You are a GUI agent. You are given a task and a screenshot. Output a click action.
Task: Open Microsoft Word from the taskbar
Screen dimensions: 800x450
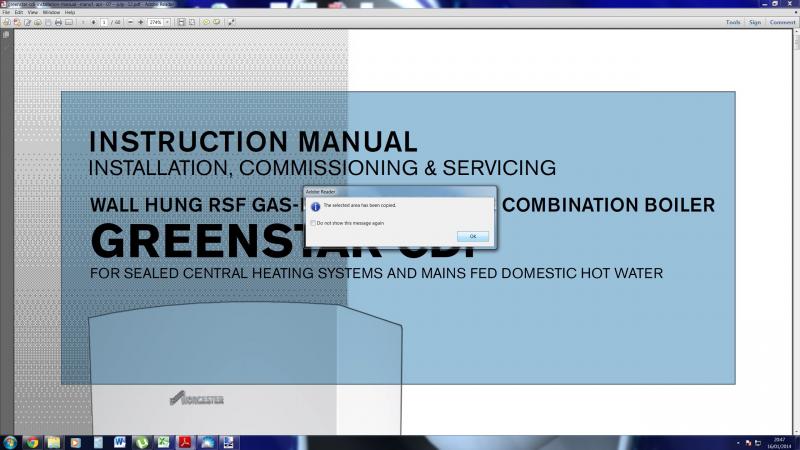point(120,441)
